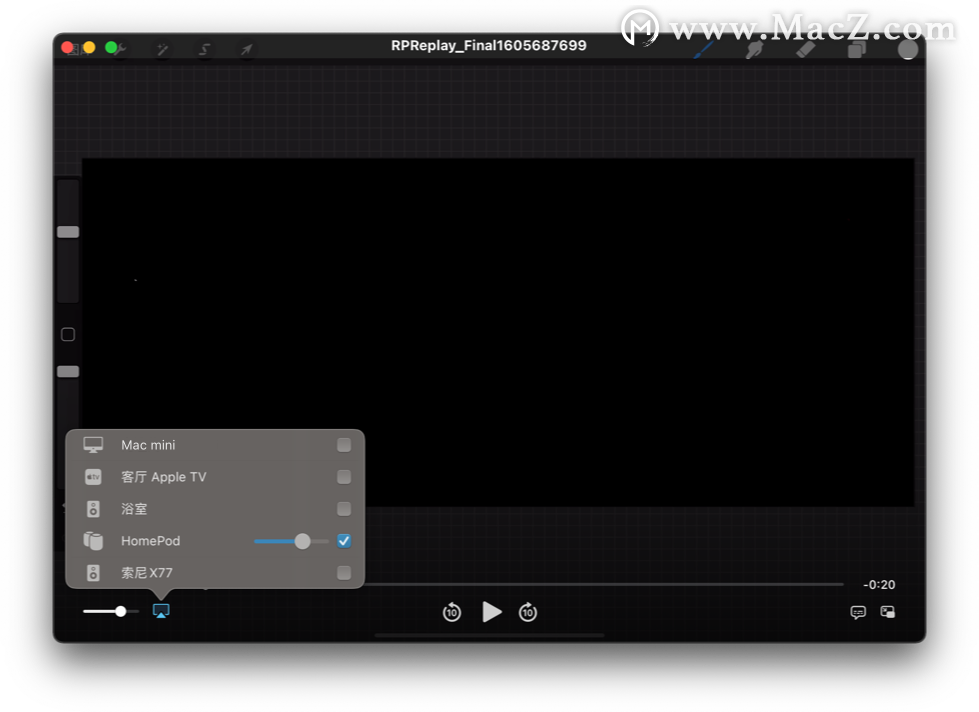Select Mac mini display icon

click(x=93, y=445)
